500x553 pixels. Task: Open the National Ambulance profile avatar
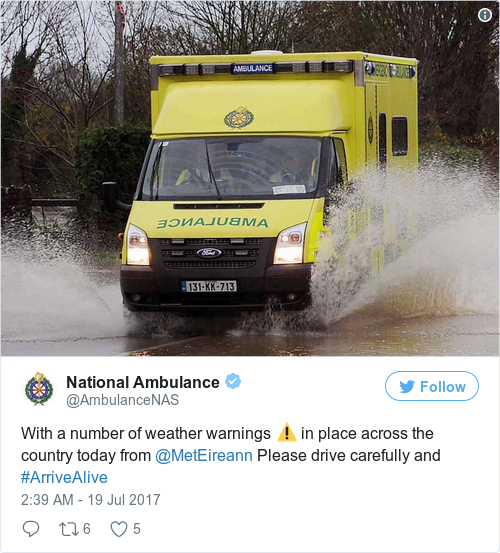coord(39,389)
